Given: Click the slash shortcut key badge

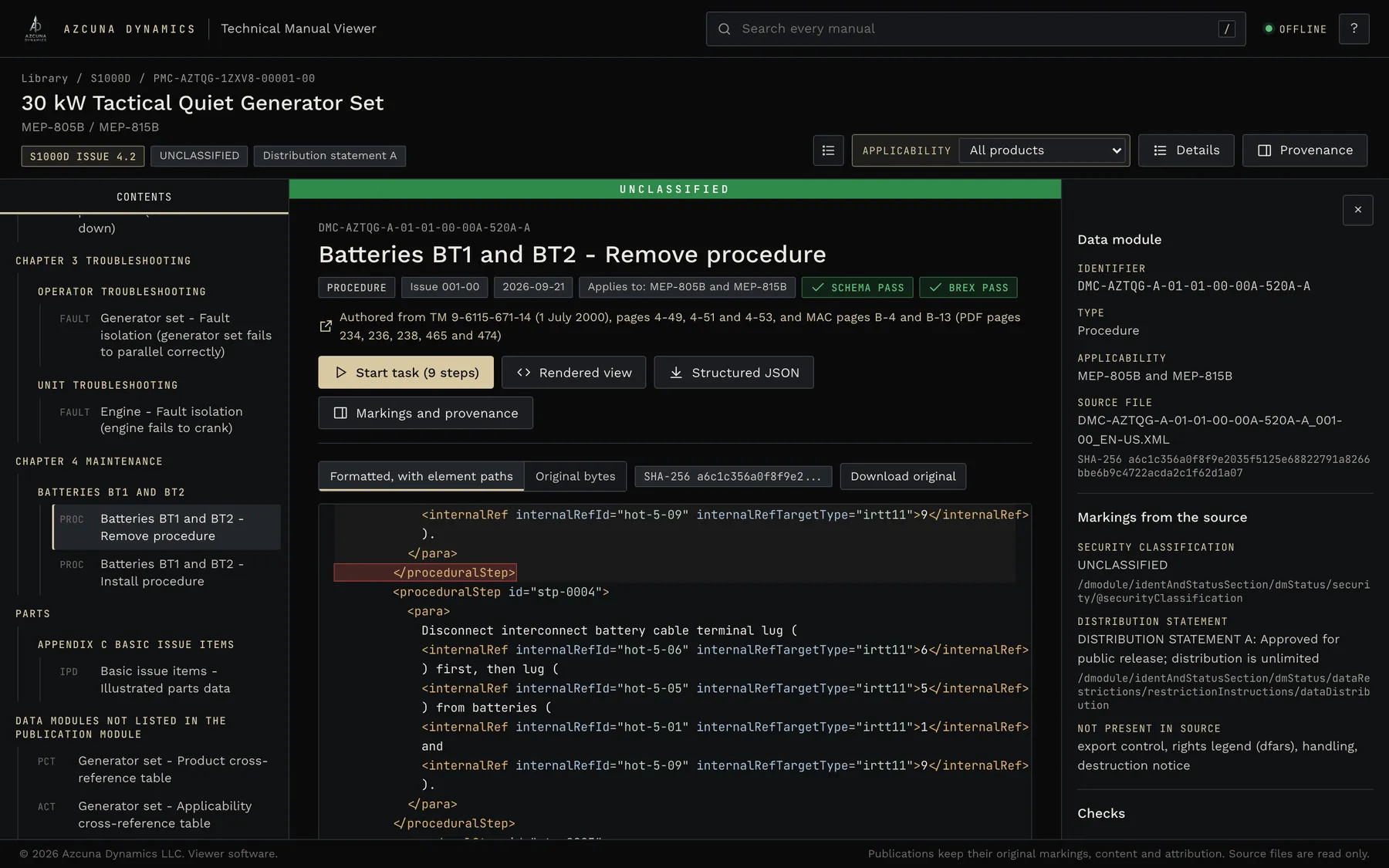Looking at the screenshot, I should click(1226, 29).
